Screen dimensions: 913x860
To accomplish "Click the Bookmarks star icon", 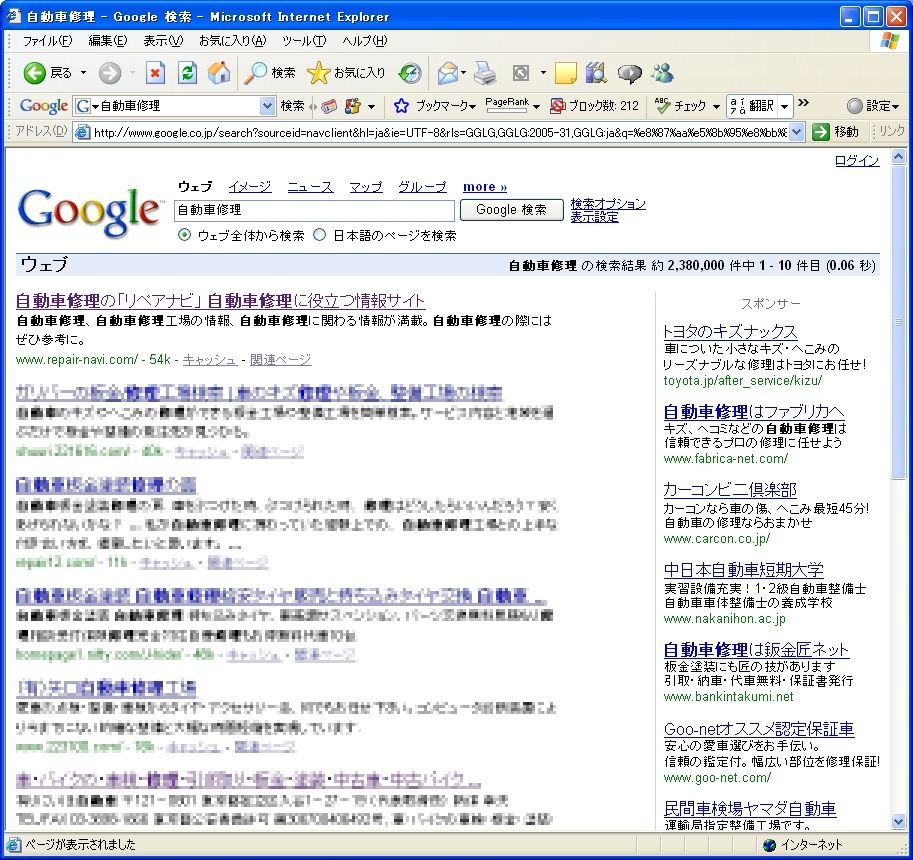I will (401, 106).
